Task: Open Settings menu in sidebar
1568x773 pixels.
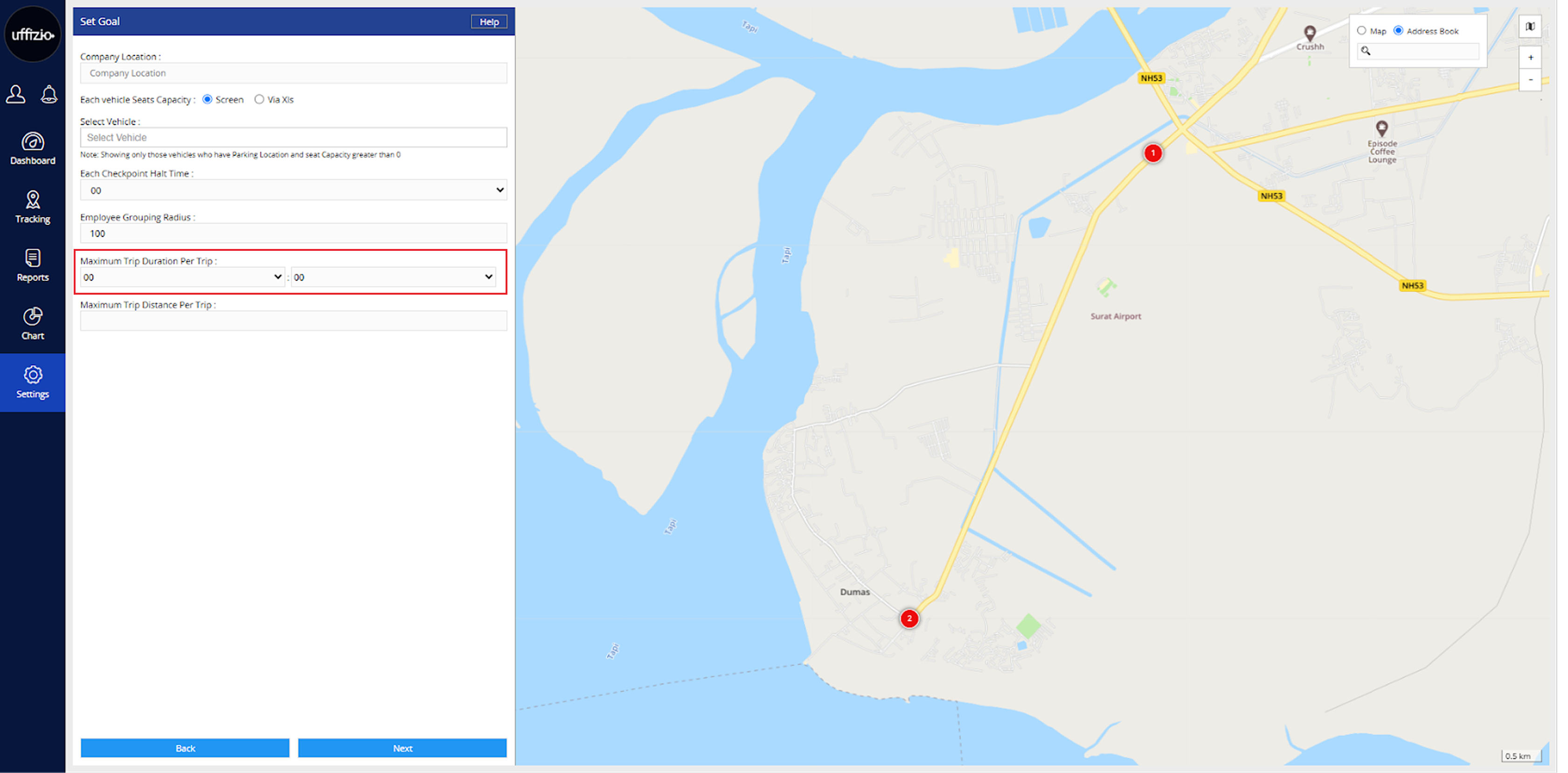Action: 32,382
